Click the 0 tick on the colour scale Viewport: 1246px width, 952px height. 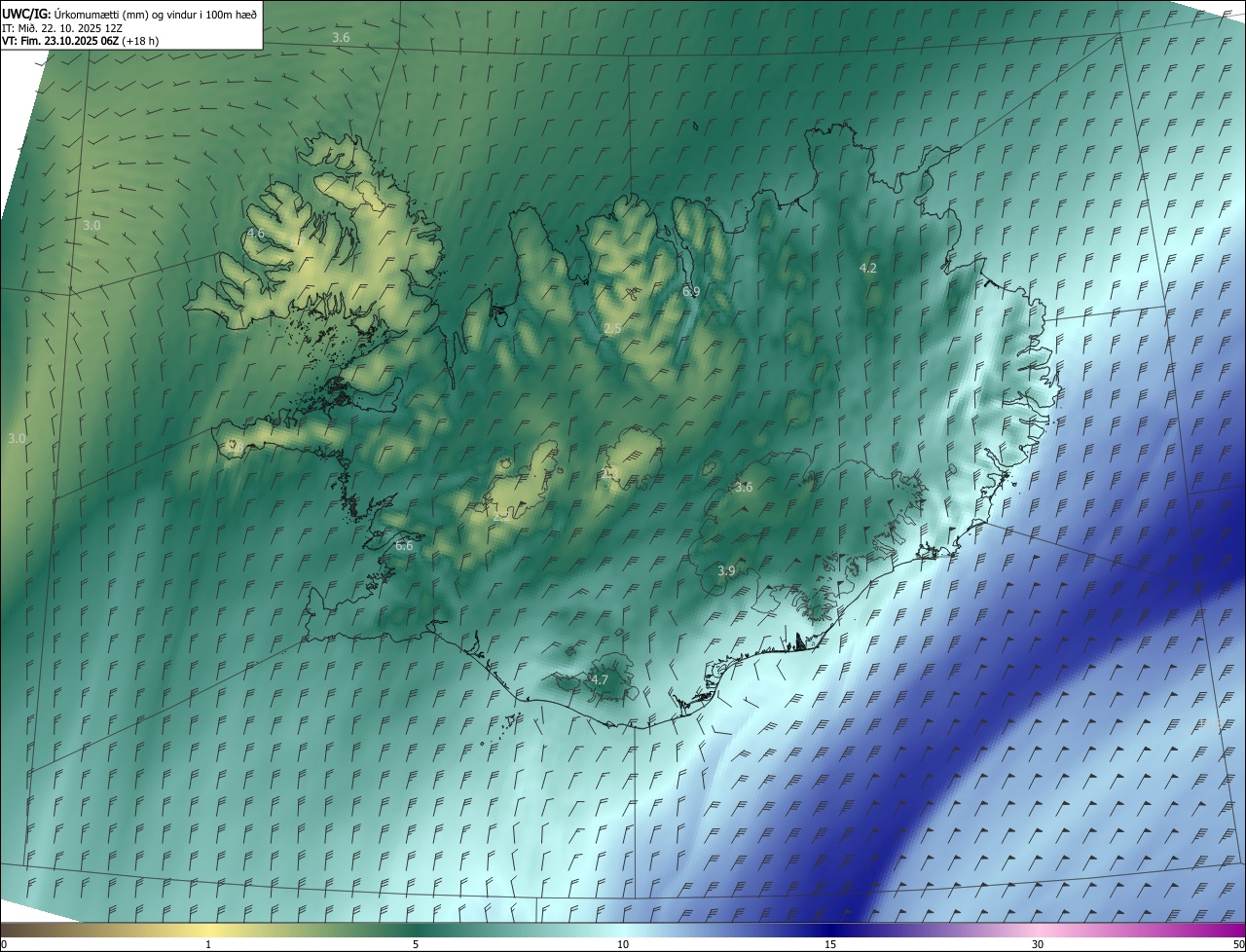(x=4, y=944)
